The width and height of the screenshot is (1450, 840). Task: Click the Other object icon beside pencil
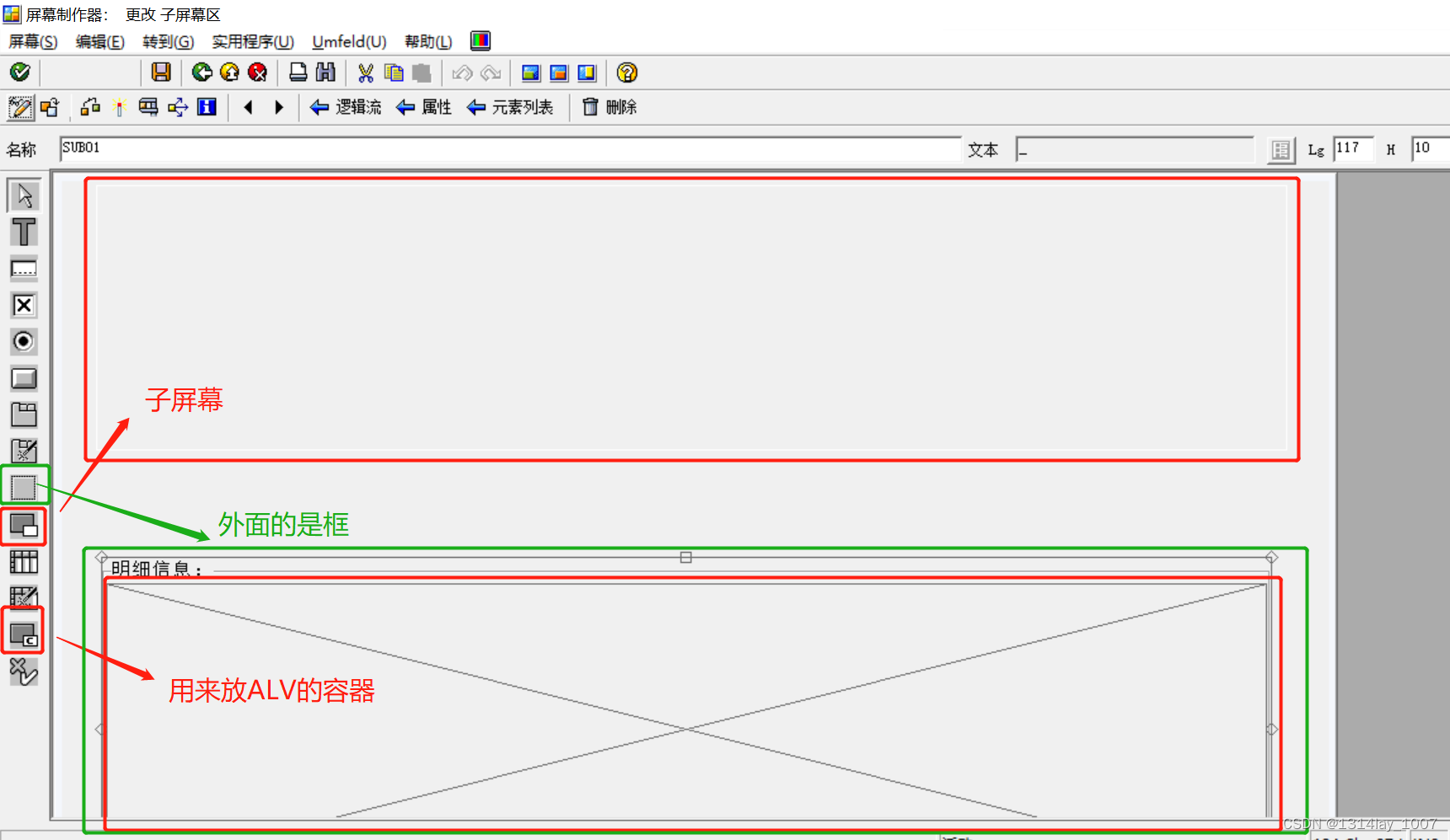[x=50, y=107]
